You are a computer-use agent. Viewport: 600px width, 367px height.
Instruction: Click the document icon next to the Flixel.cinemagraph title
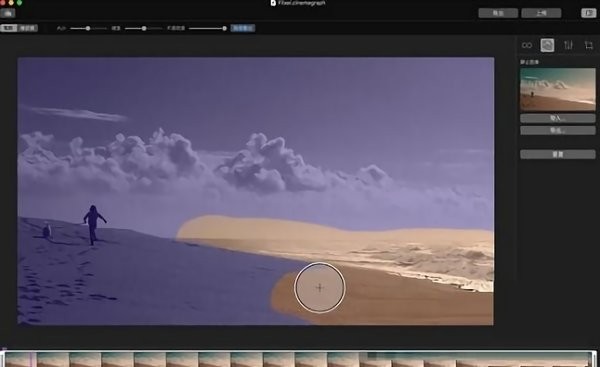tap(273, 3)
